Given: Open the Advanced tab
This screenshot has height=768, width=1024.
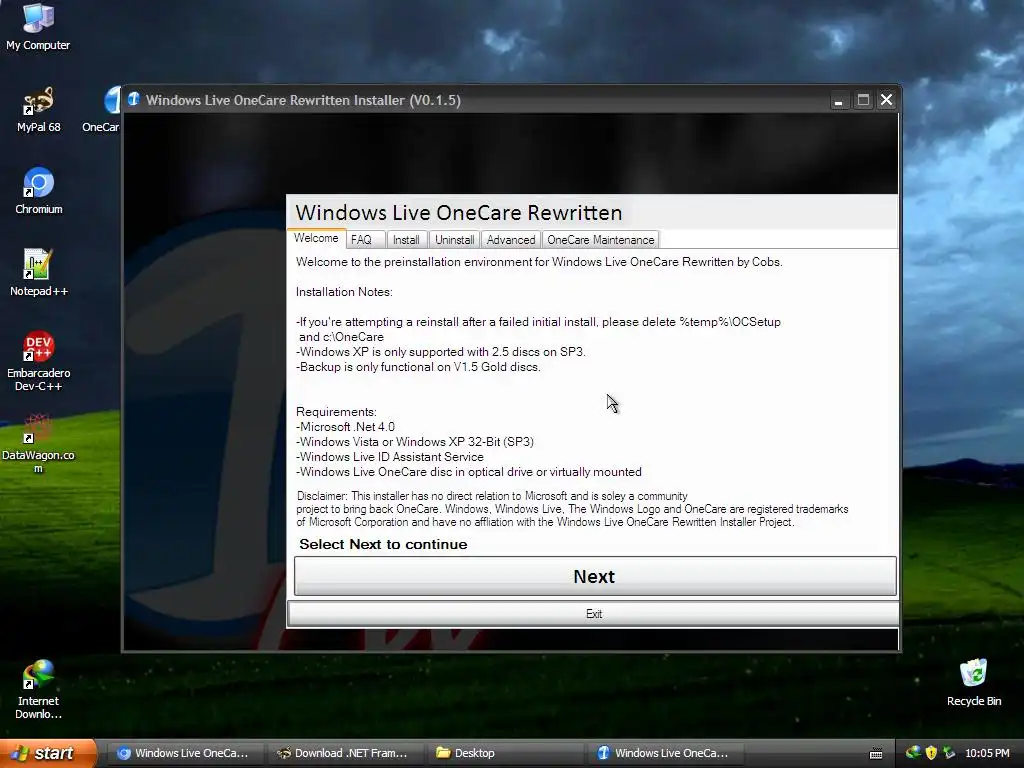Looking at the screenshot, I should tap(511, 240).
